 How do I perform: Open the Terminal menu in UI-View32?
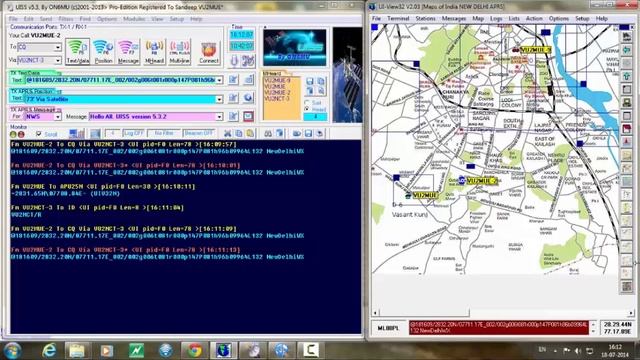pos(398,18)
